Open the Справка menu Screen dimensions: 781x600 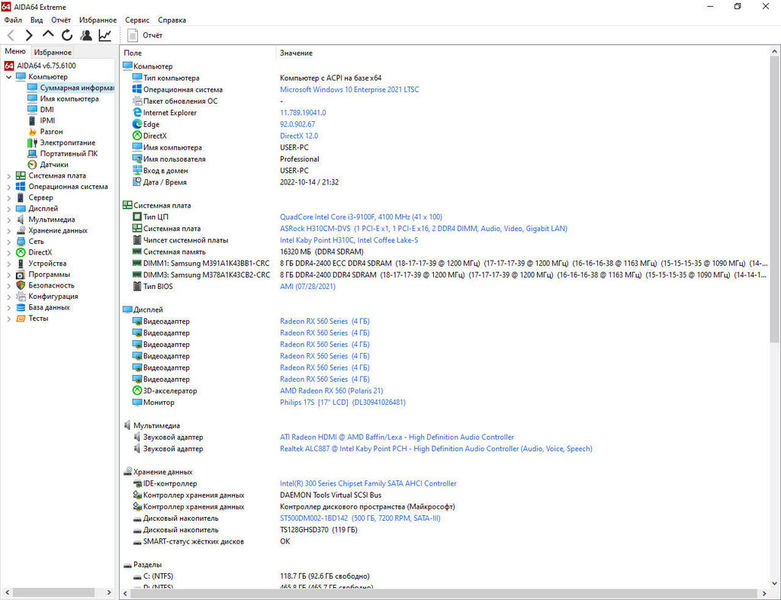point(172,20)
